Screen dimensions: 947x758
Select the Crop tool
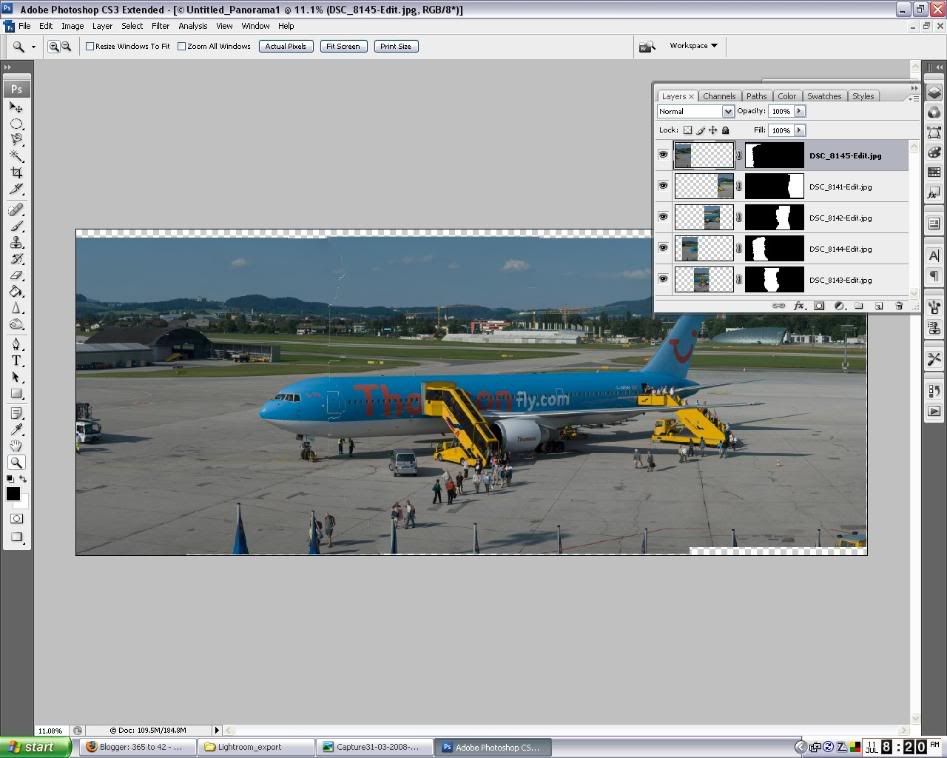click(x=16, y=172)
